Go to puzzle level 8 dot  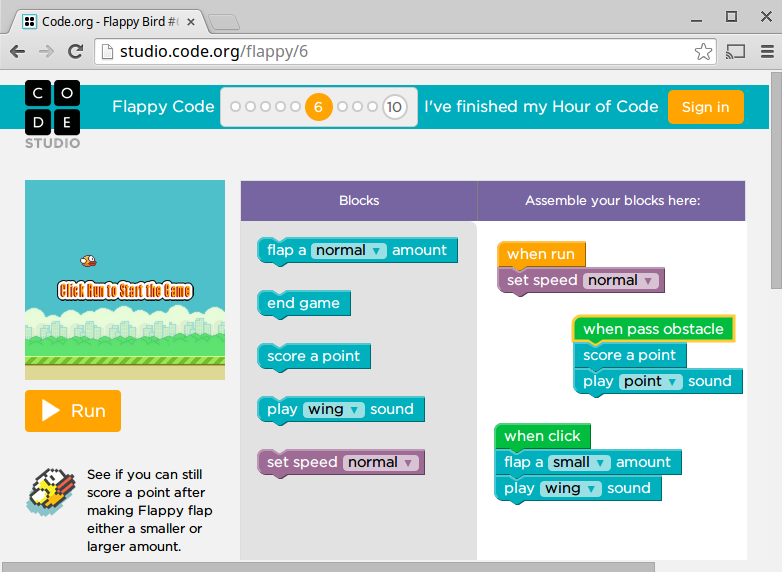click(x=358, y=106)
